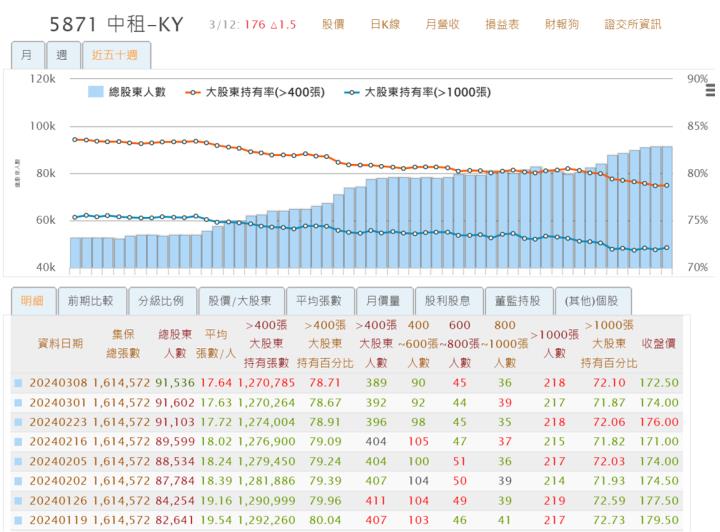Click the rightmost shareholder count bar

[x=667, y=207]
